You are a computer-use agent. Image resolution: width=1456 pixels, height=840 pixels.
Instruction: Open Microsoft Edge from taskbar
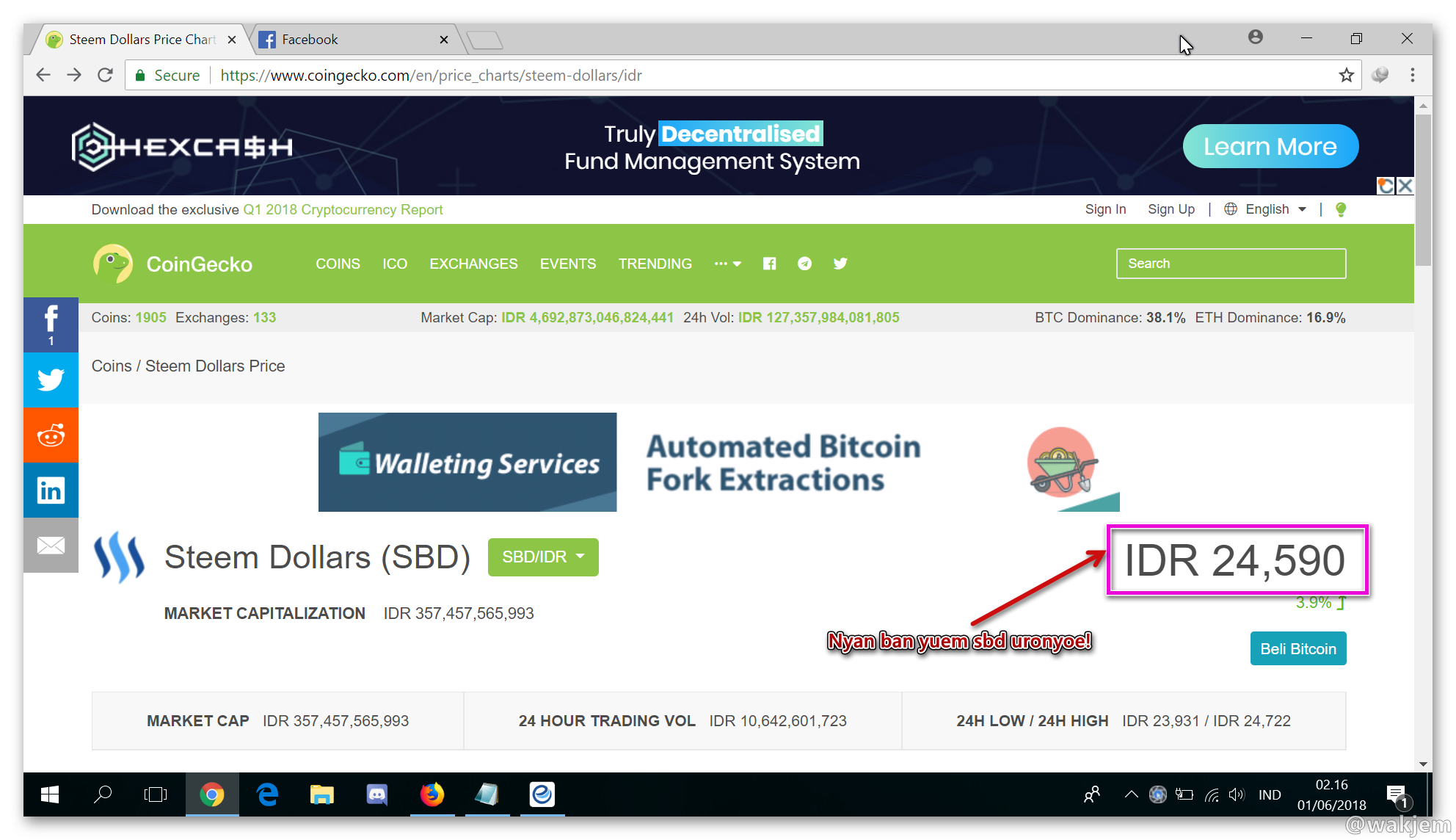pos(267,794)
